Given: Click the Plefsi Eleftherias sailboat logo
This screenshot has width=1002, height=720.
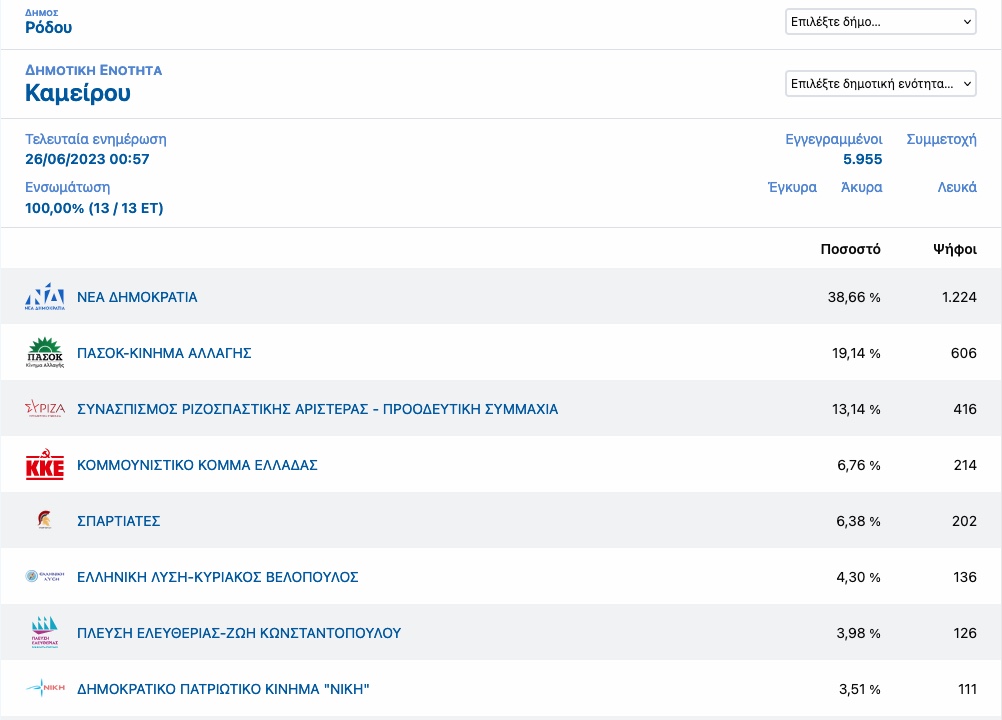Looking at the screenshot, I should pyautogui.click(x=45, y=632).
